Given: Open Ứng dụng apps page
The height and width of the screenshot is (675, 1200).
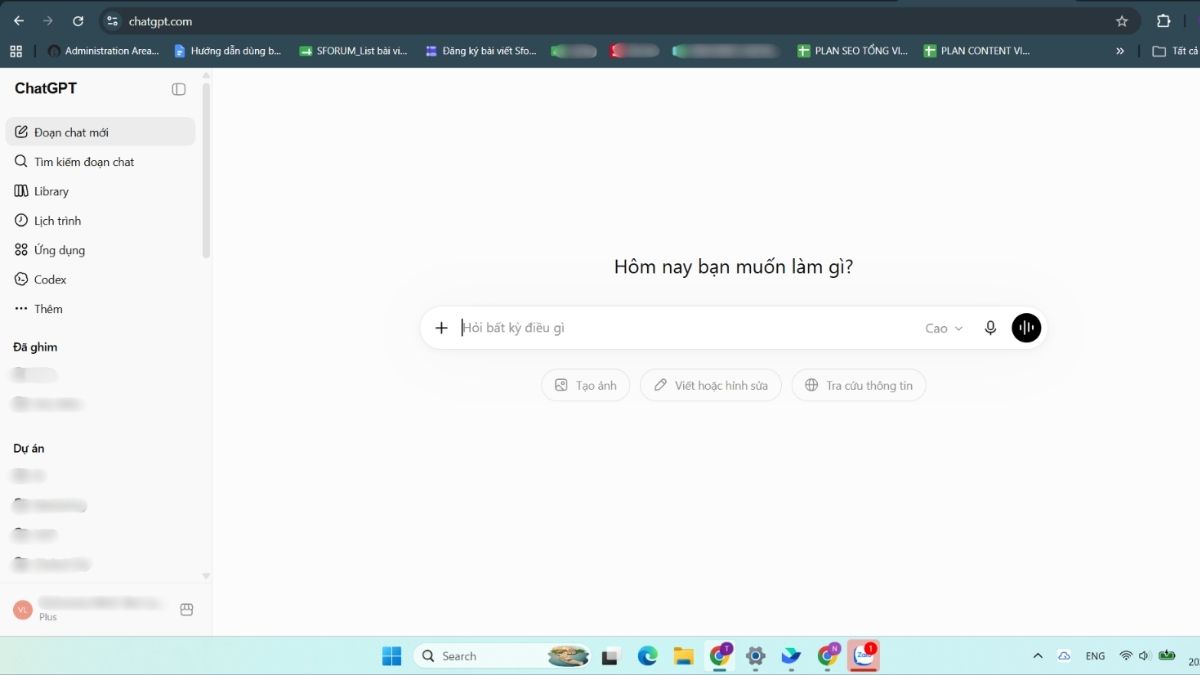Looking at the screenshot, I should coord(100,250).
